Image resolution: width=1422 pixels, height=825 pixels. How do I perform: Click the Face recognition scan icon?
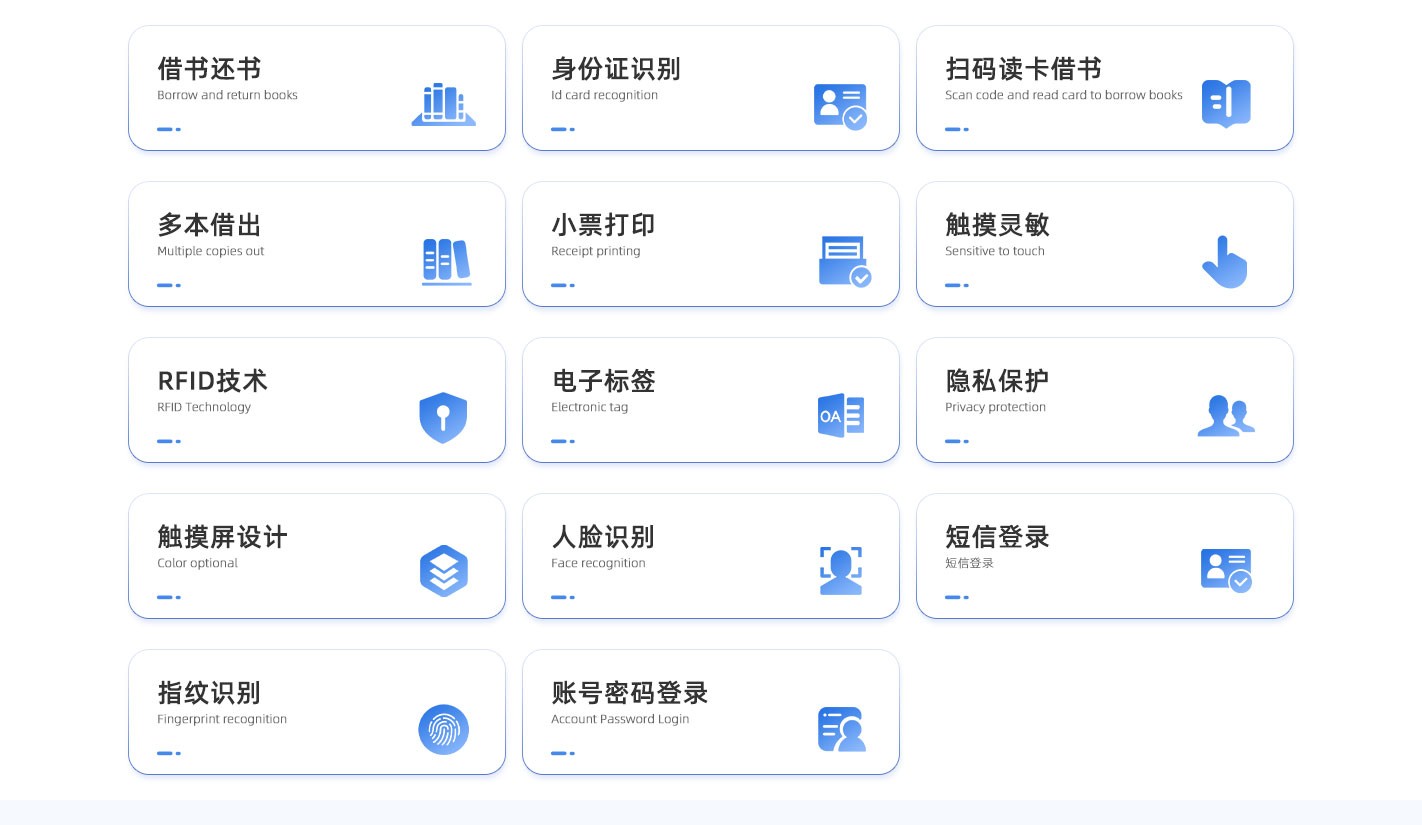[840, 571]
